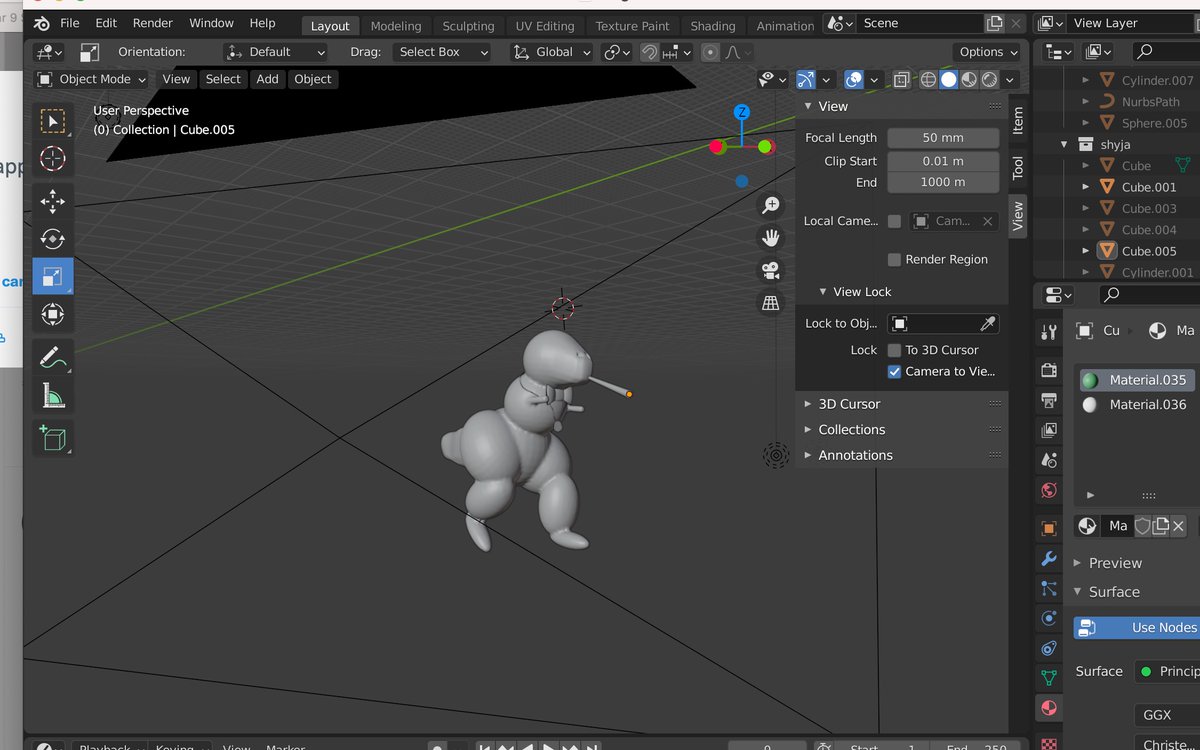1200x750 pixels.
Task: Click the viewport Select menu button
Action: 223,79
